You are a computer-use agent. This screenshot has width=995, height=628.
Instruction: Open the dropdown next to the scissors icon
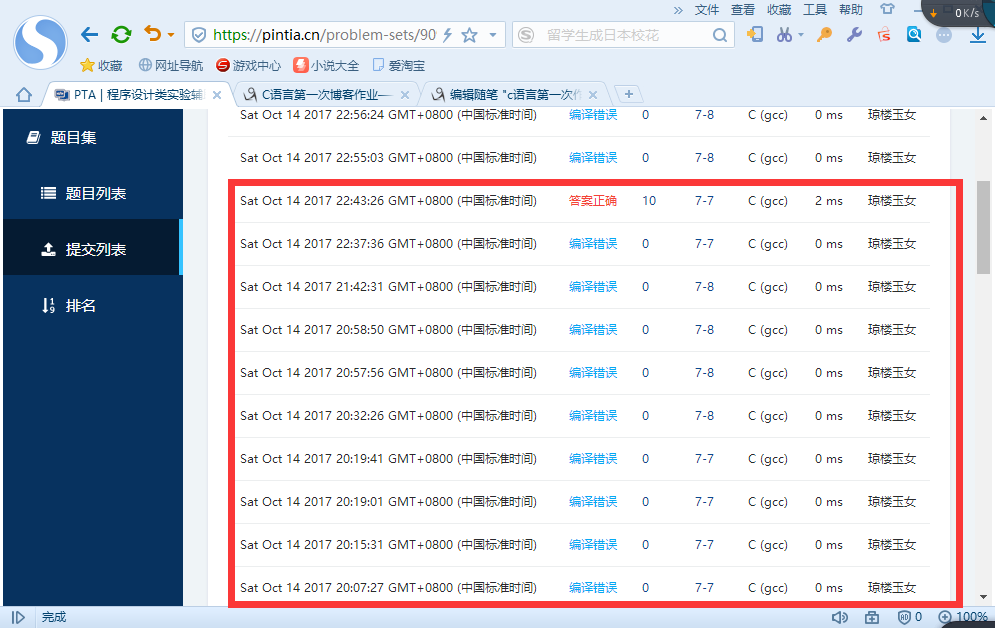(801, 35)
